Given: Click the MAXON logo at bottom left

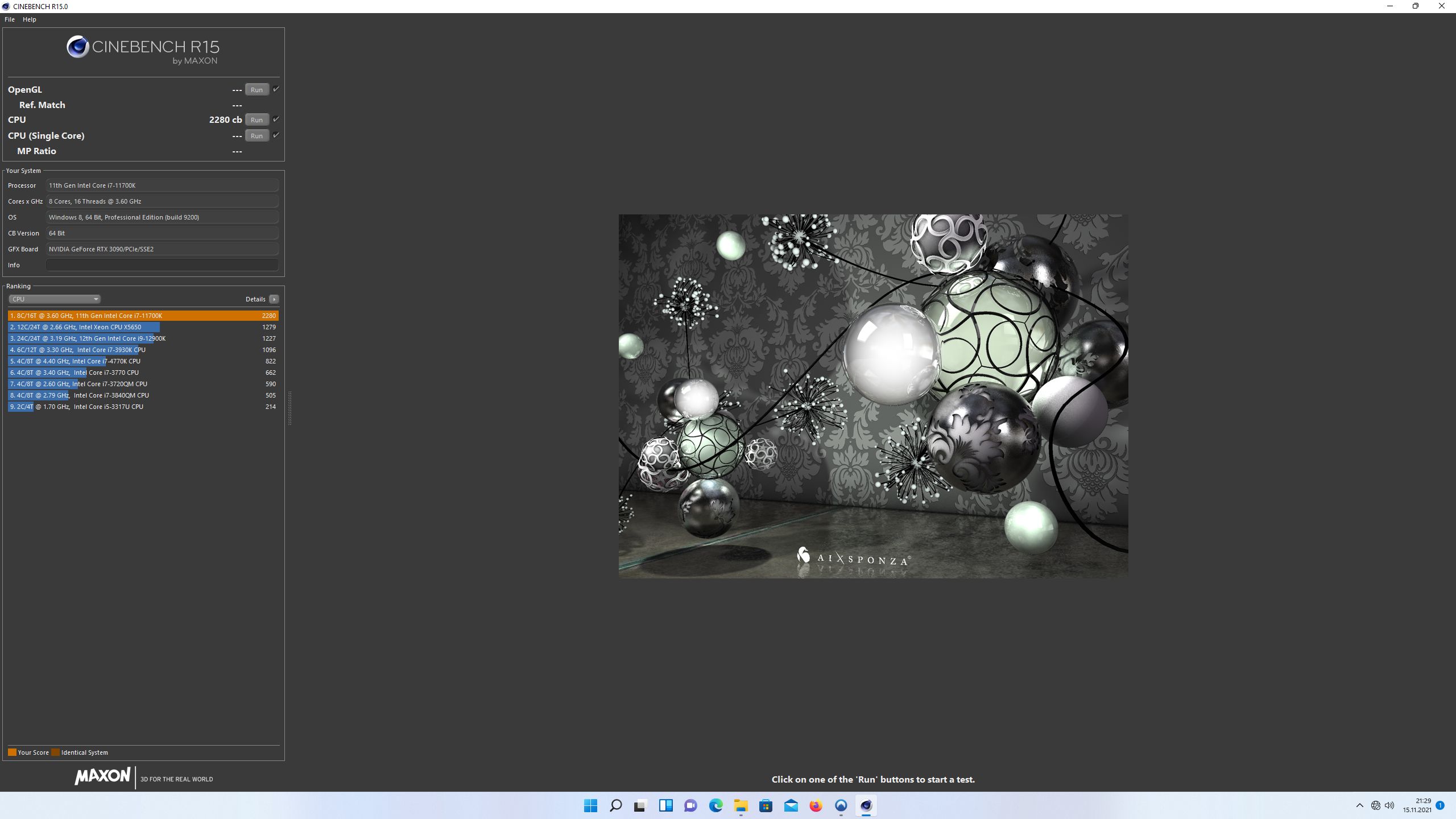Looking at the screenshot, I should point(102,776).
